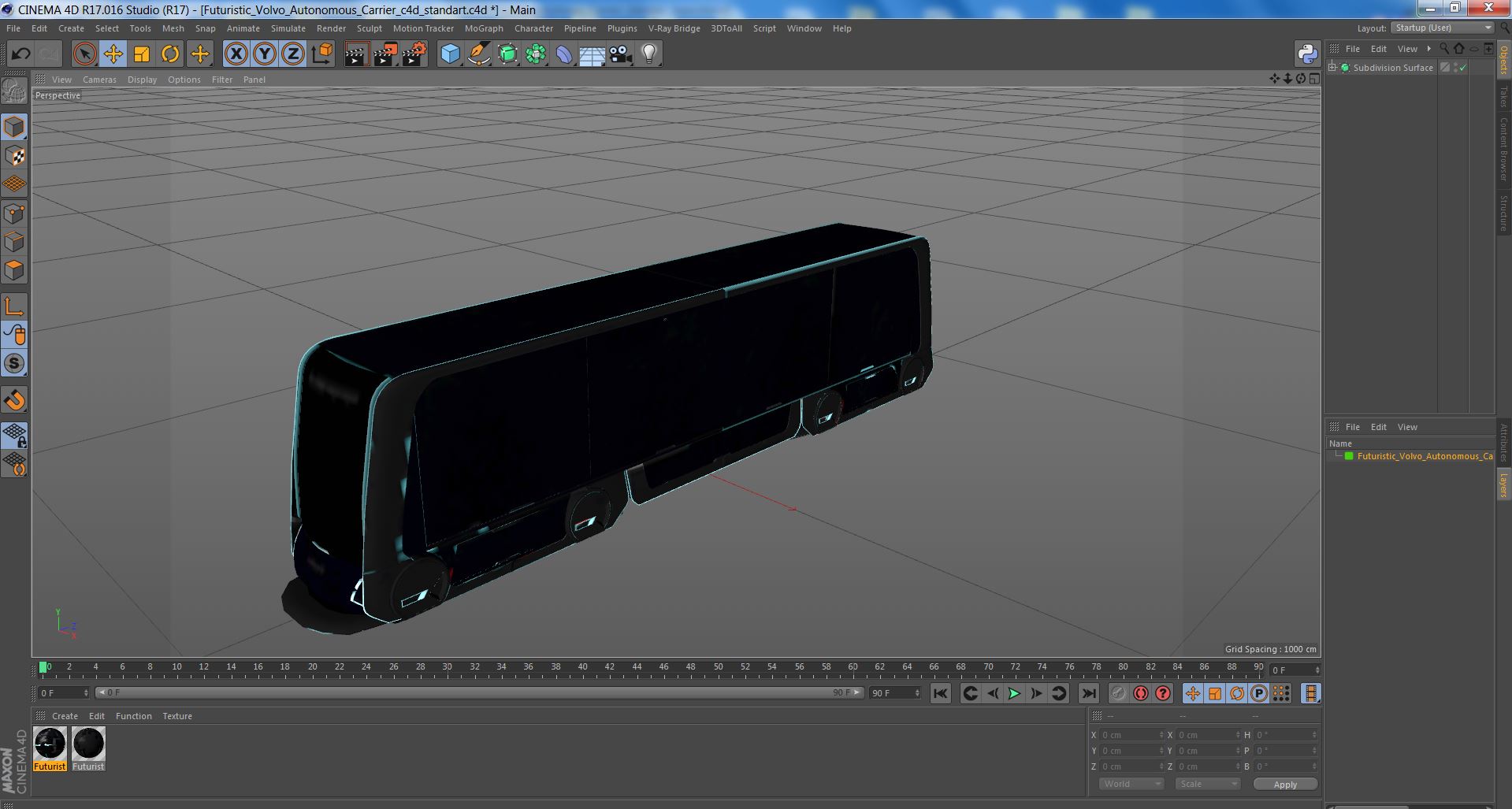Play the animation forward
The width and height of the screenshot is (1512, 809).
[1014, 693]
